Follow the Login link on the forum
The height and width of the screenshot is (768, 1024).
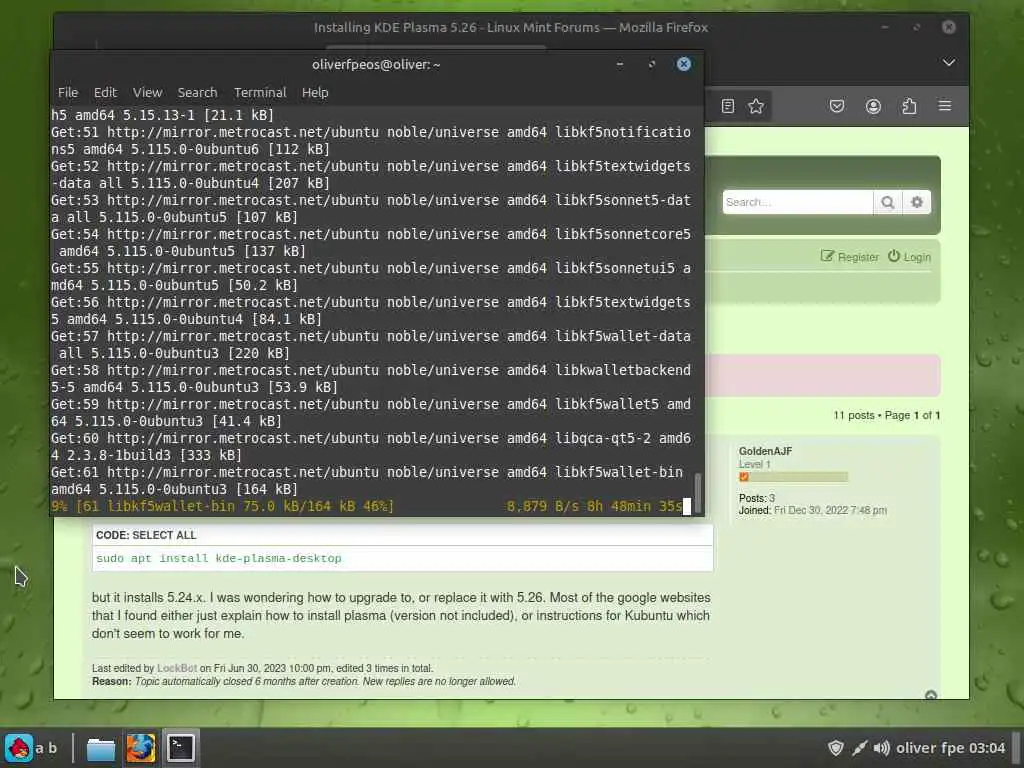(x=909, y=257)
